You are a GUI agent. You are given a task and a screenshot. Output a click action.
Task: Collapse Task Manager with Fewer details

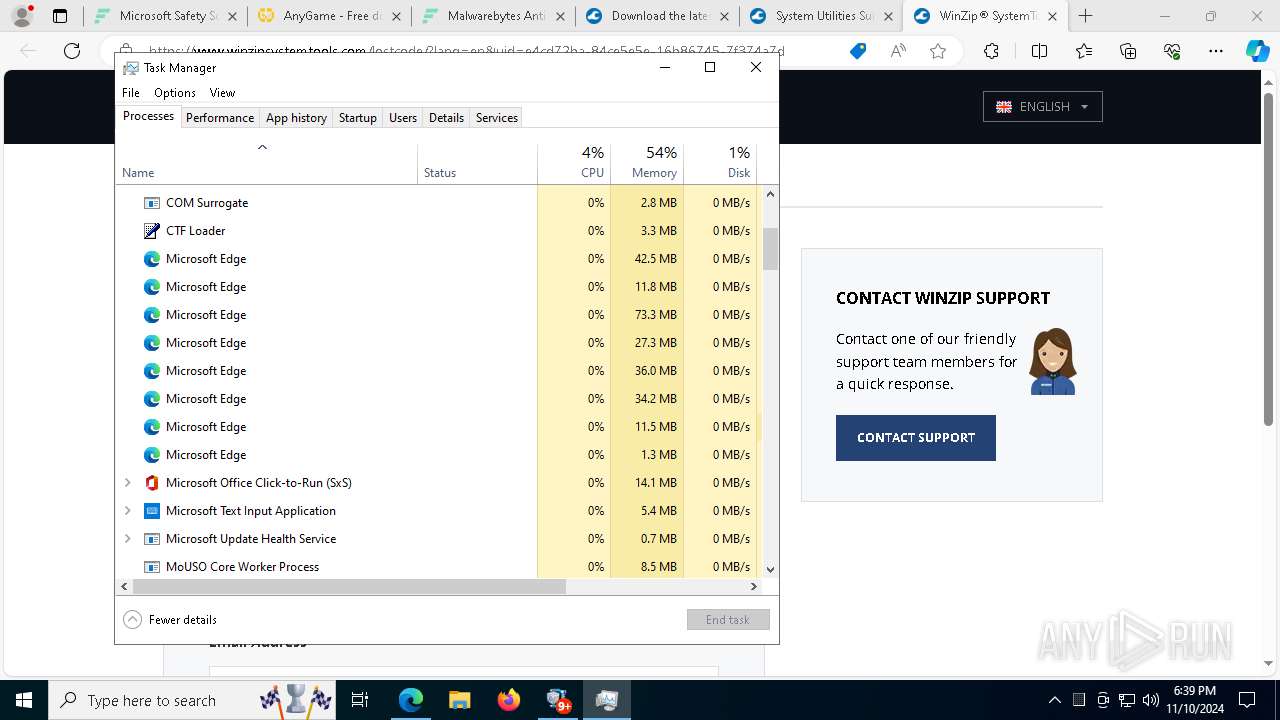tap(170, 620)
